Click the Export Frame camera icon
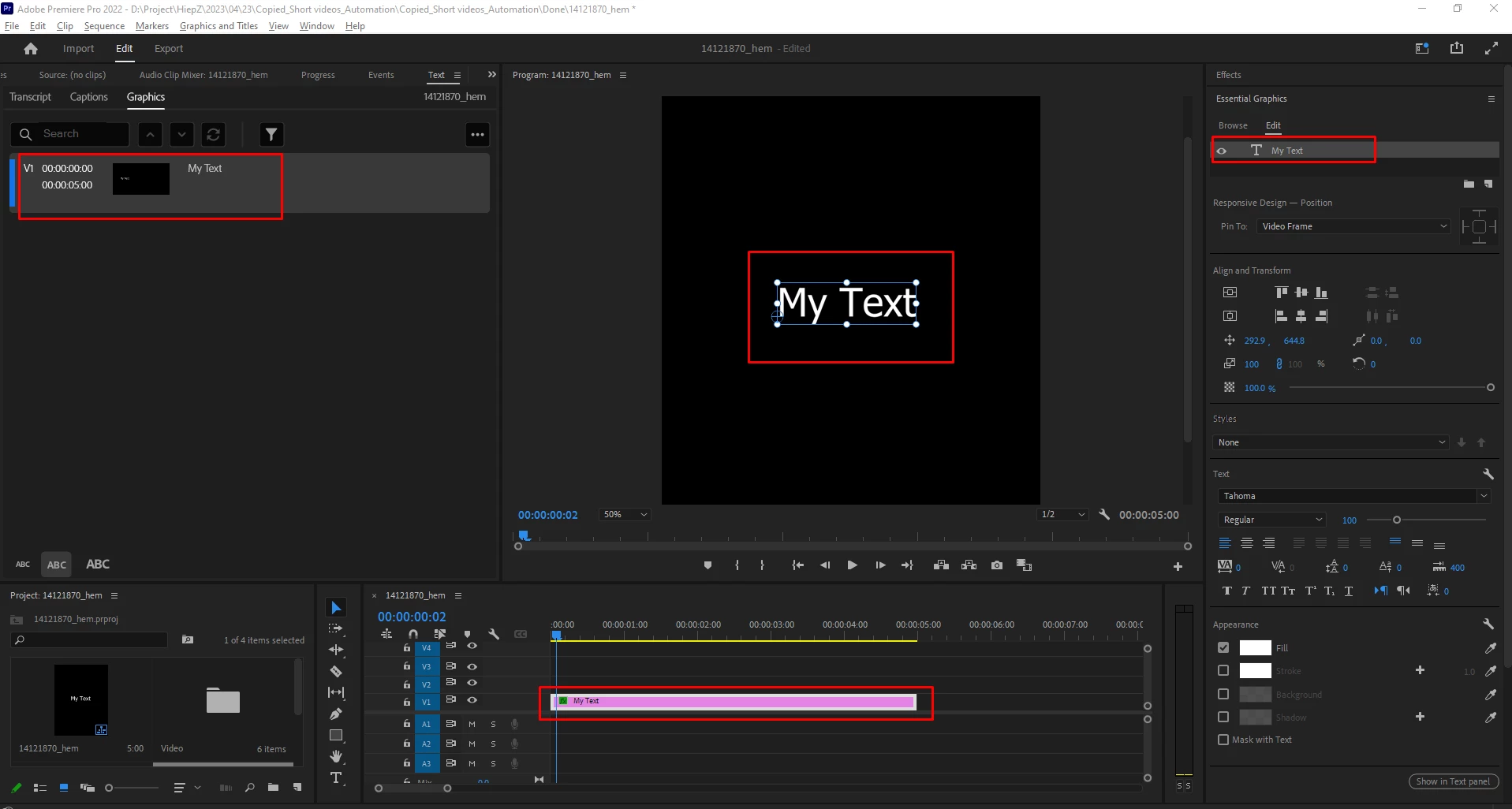This screenshot has width=1512, height=809. click(x=997, y=565)
